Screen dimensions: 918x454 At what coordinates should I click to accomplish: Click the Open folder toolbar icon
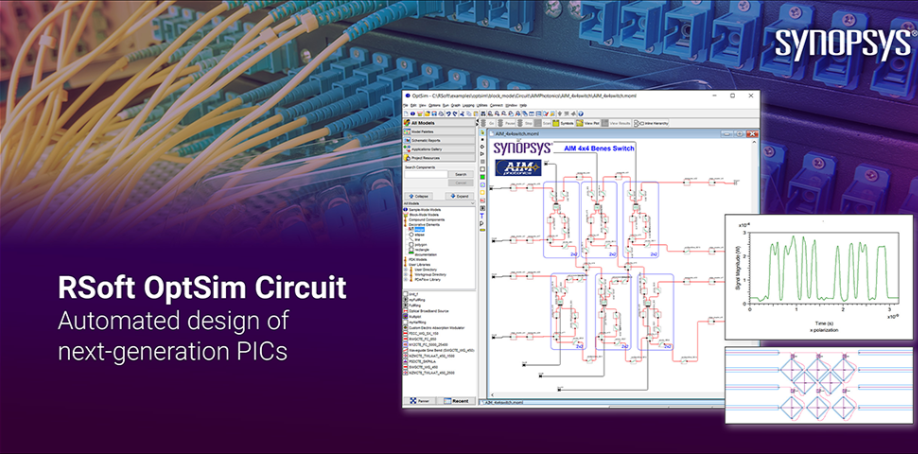click(x=427, y=114)
